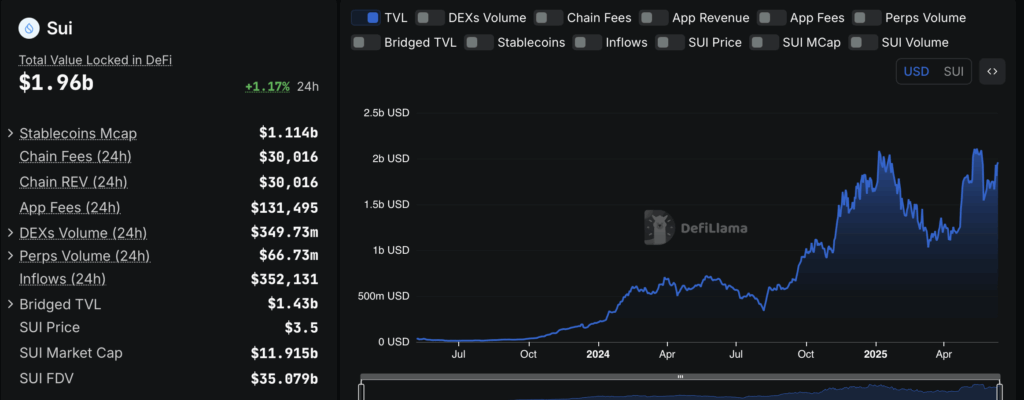The width and height of the screenshot is (1024, 400).
Task: Toggle the TVL chart series
Action: pyautogui.click(x=366, y=18)
